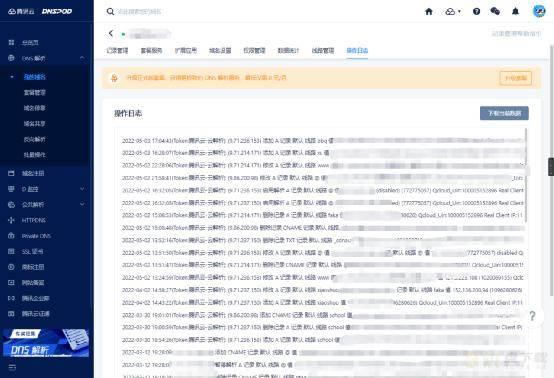
Task: Open the HTTPDNS sidebar entry
Action: click(34, 220)
